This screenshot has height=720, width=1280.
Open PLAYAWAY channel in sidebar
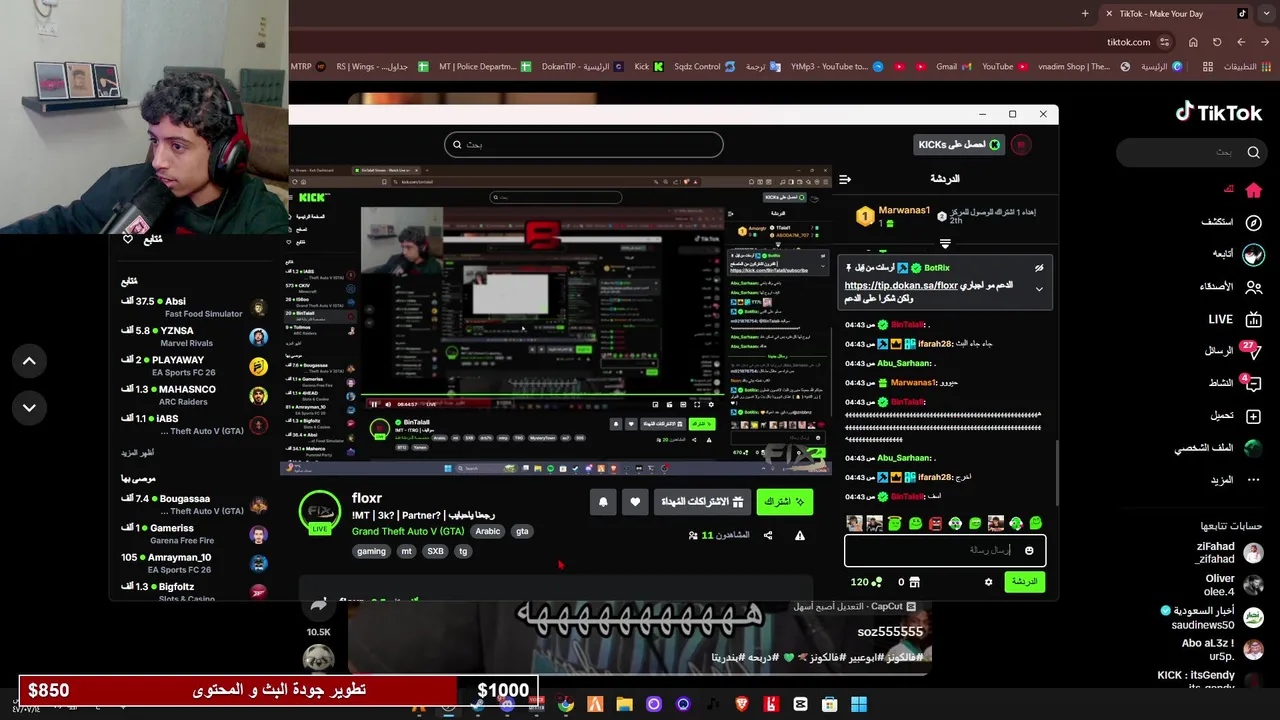pyautogui.click(x=194, y=366)
